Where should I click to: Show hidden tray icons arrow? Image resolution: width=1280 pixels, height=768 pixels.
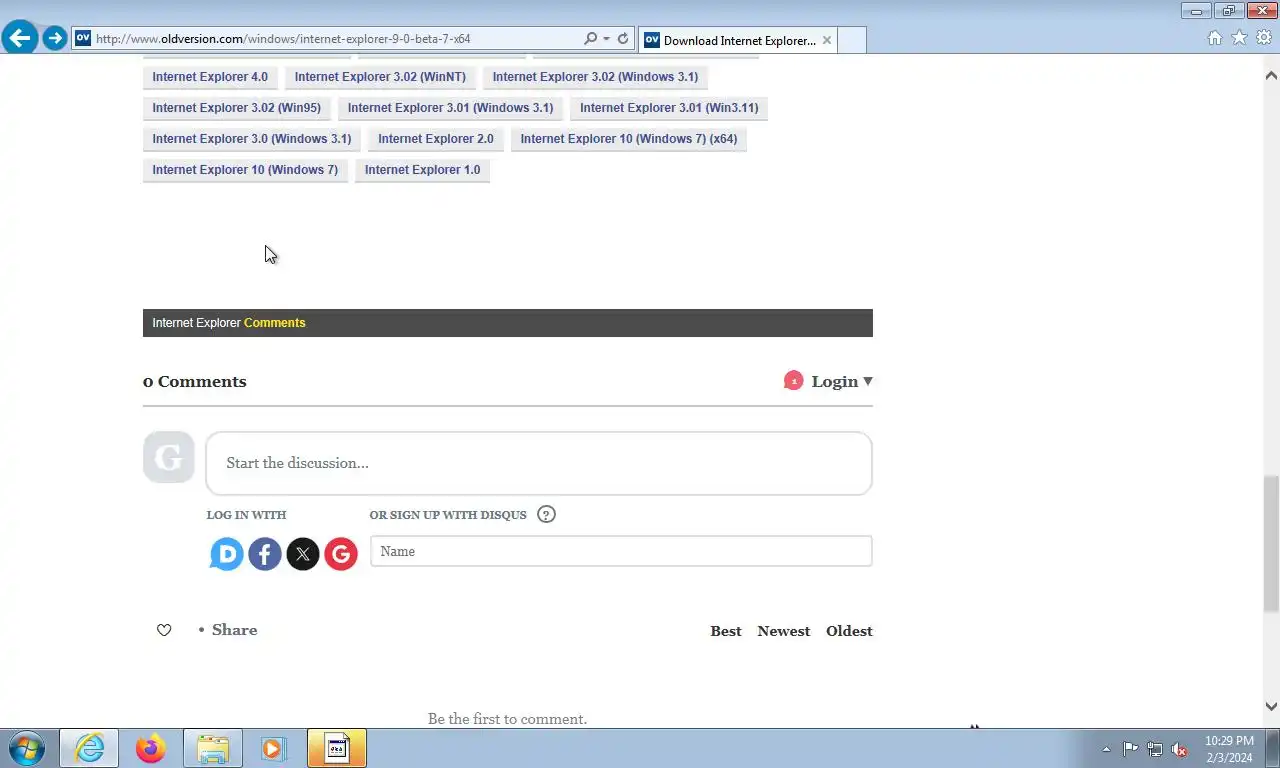[1106, 749]
